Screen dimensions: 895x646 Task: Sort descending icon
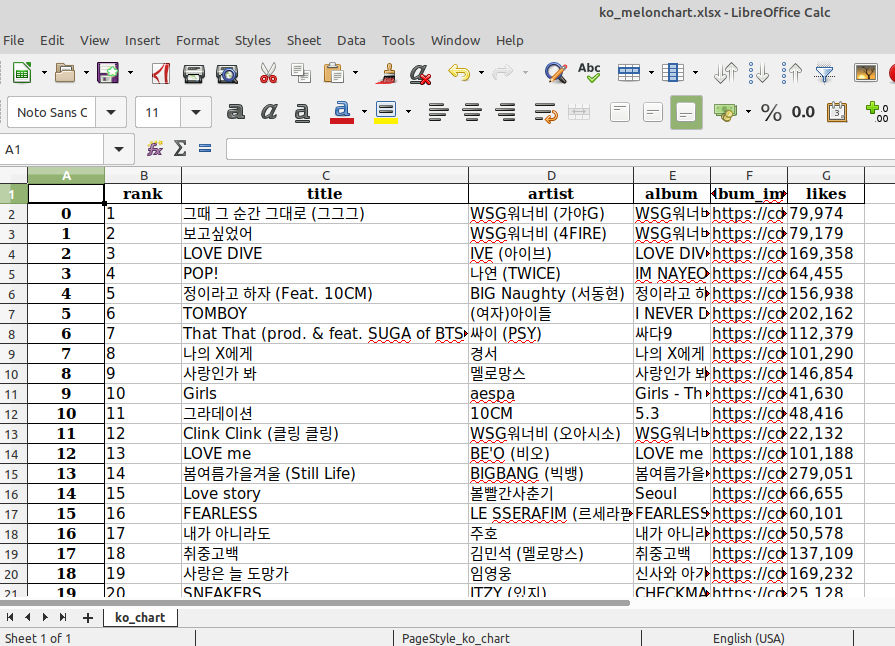coord(792,73)
